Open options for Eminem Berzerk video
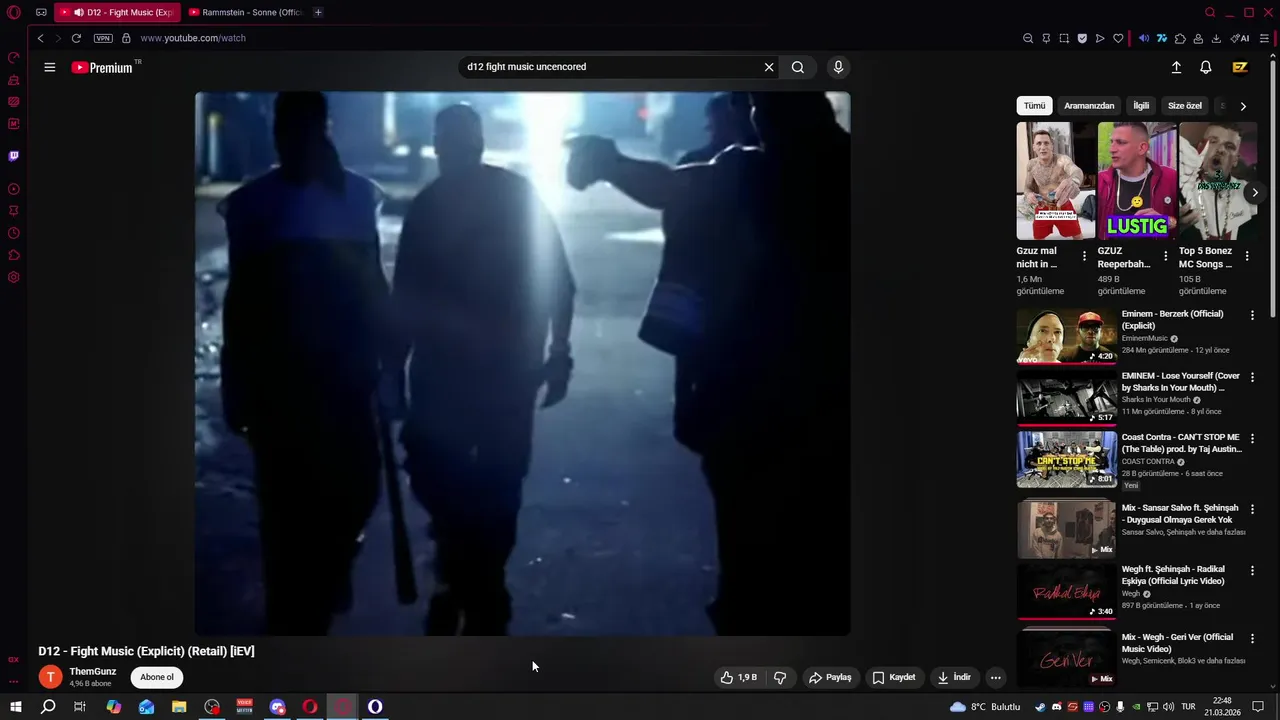This screenshot has height=720, width=1280. (x=1252, y=315)
